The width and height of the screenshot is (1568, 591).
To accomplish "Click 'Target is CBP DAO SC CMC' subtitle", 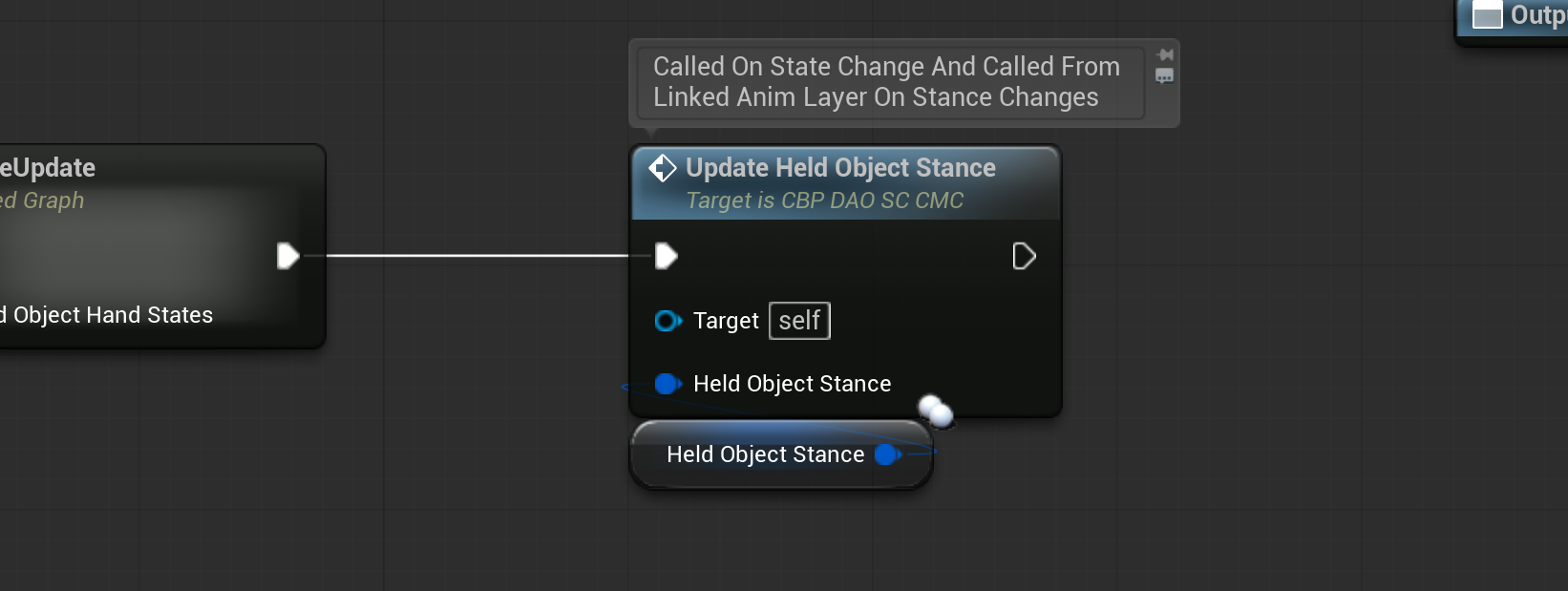I will pyautogui.click(x=825, y=201).
